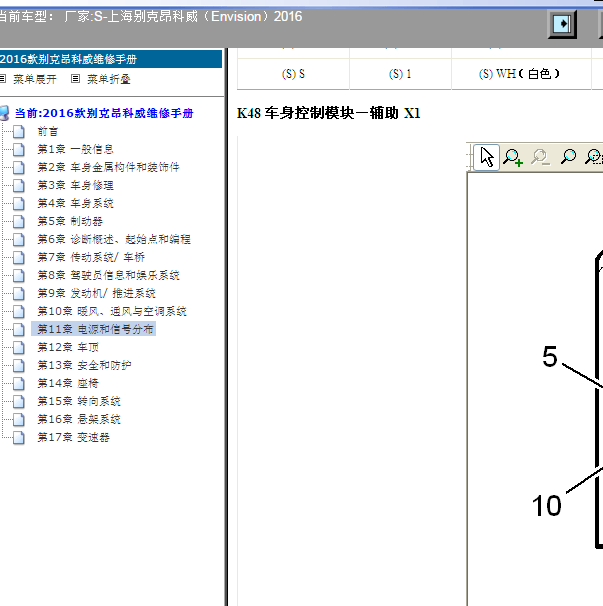This screenshot has height=606, width=603.
Task: Open the root node 当前:2016款别克昂科威维修手册
Action: point(104,113)
